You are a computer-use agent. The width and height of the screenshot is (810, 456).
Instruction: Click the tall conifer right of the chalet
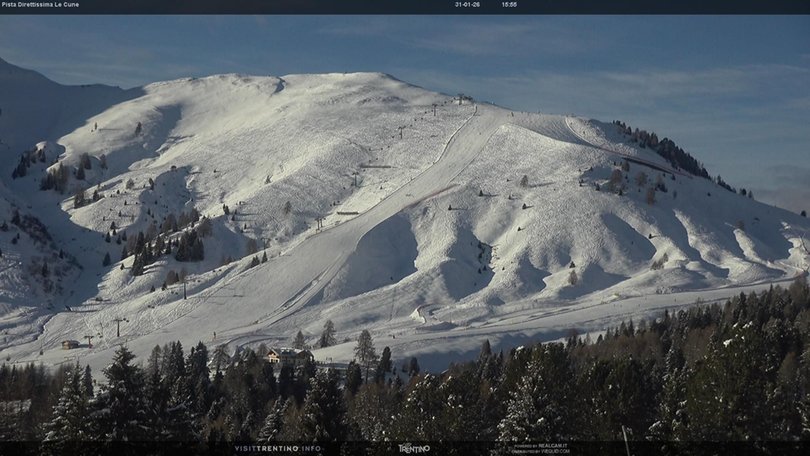pos(365,350)
